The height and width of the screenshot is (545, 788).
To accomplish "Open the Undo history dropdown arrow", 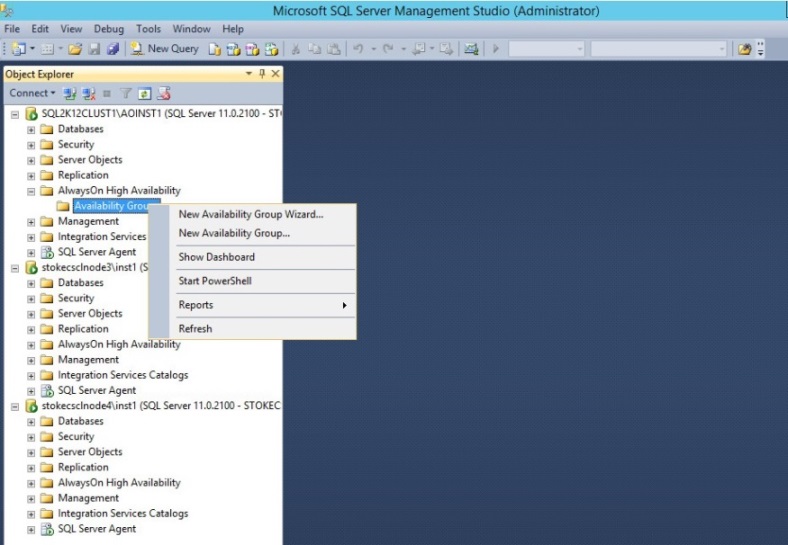I will (373, 49).
